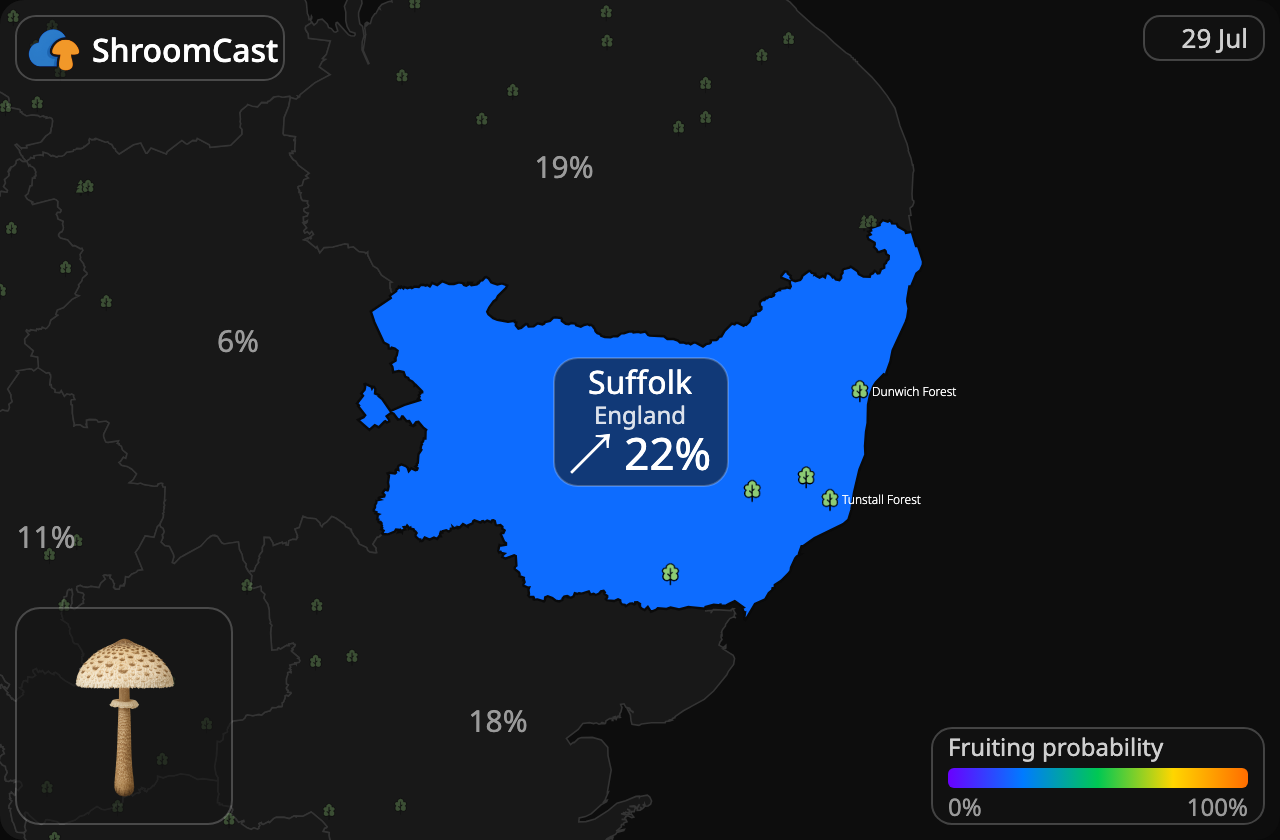The width and height of the screenshot is (1280, 840).
Task: Click the fruiting probability color gradient bar
Action: [x=1098, y=778]
